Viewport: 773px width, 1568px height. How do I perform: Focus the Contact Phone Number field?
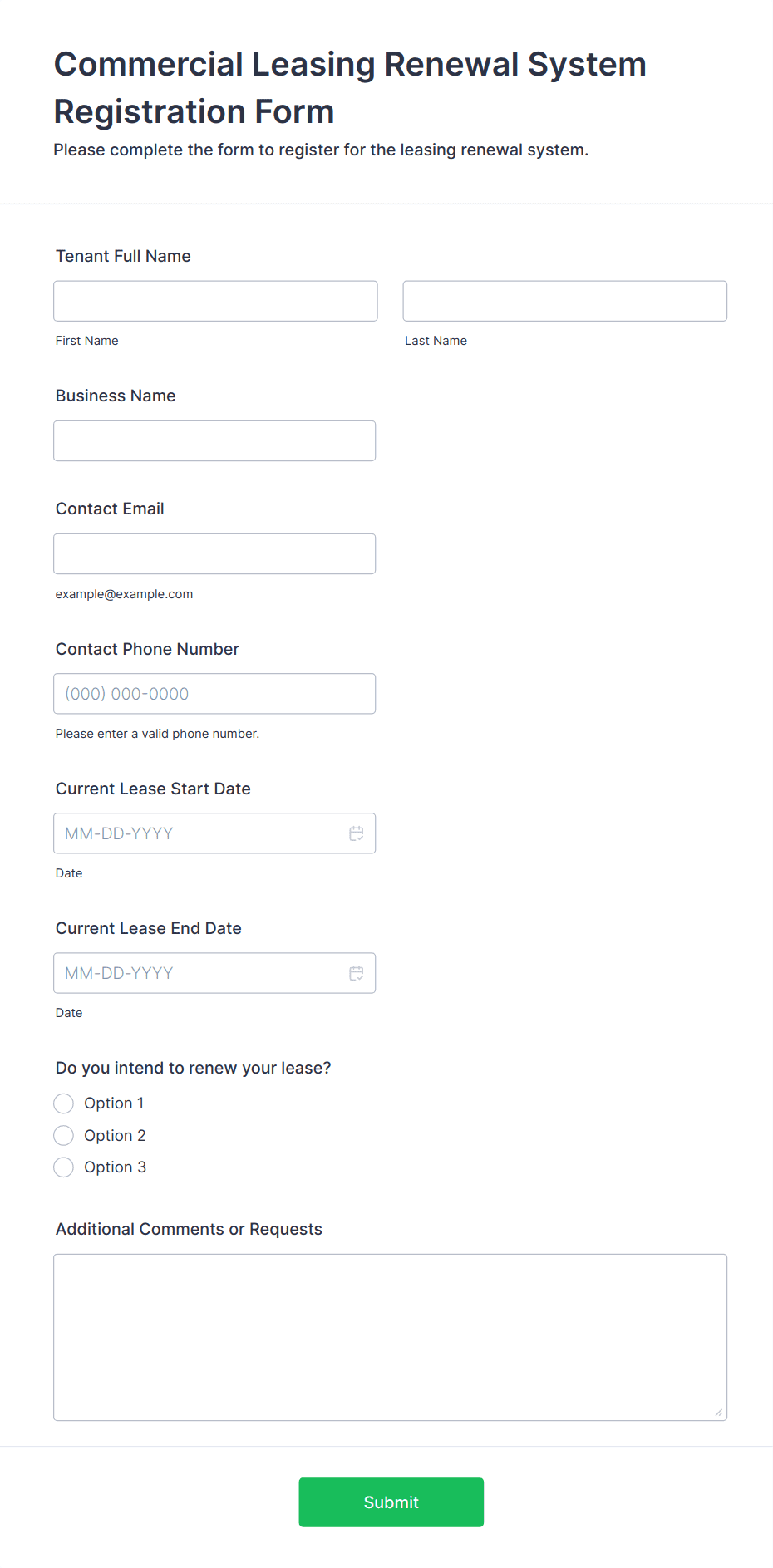214,693
